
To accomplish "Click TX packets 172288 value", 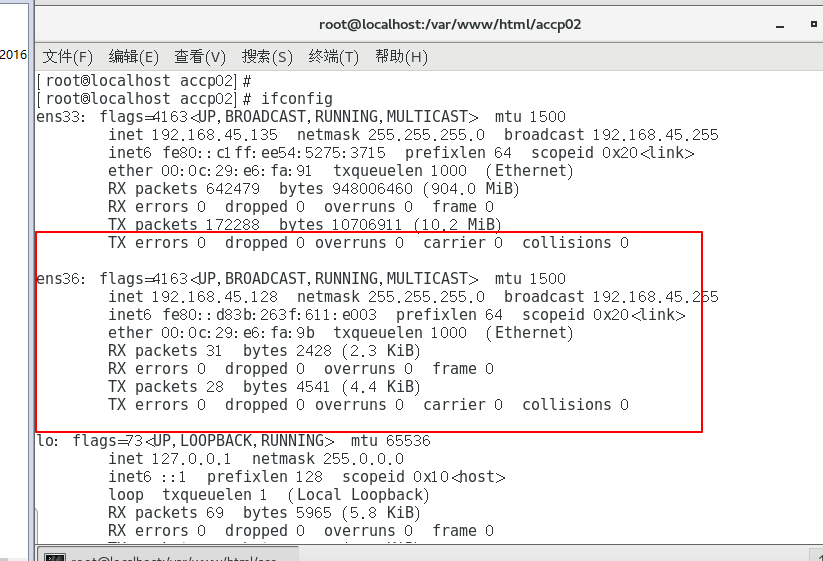I will [233, 225].
